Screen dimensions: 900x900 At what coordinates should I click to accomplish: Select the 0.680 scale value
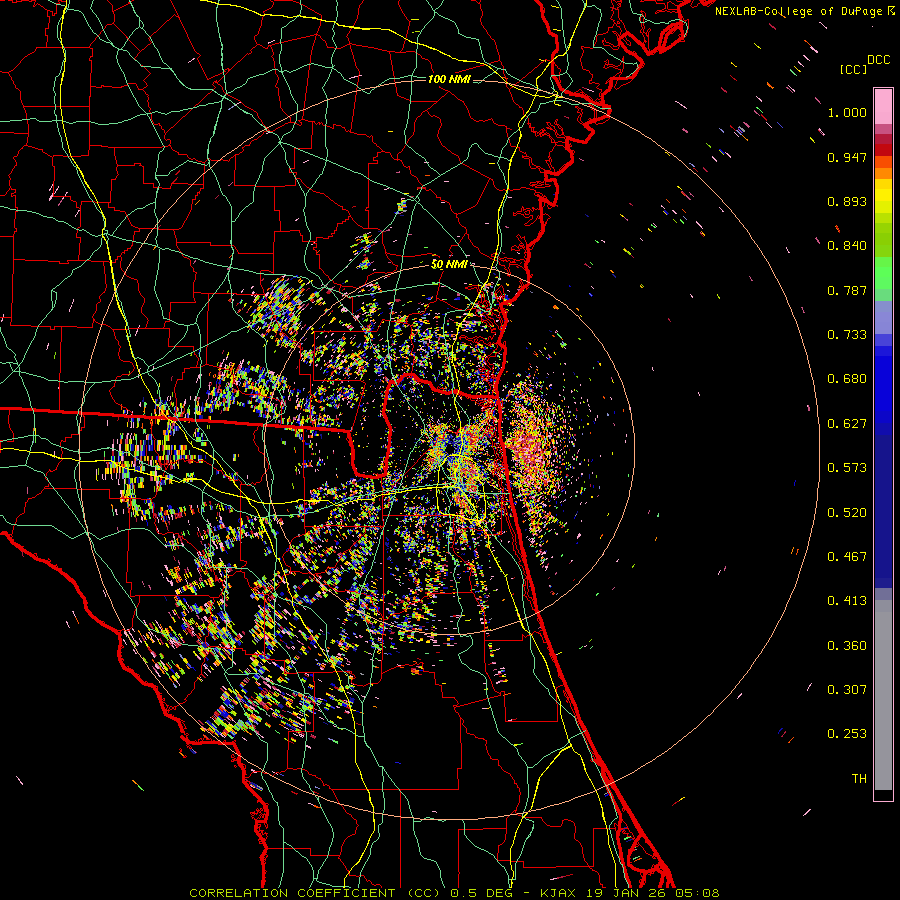[847, 379]
